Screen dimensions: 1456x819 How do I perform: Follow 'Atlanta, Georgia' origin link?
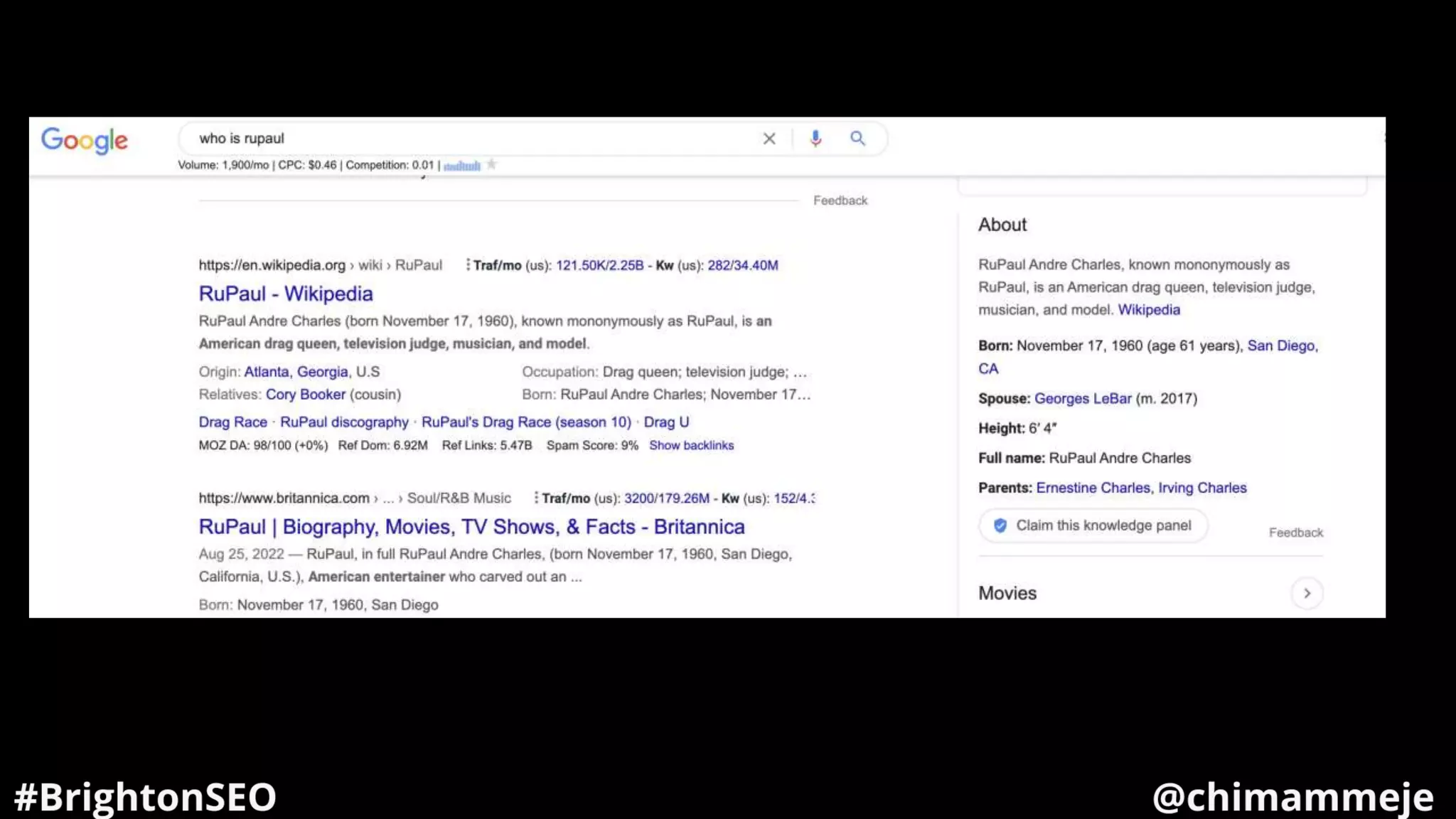point(296,372)
